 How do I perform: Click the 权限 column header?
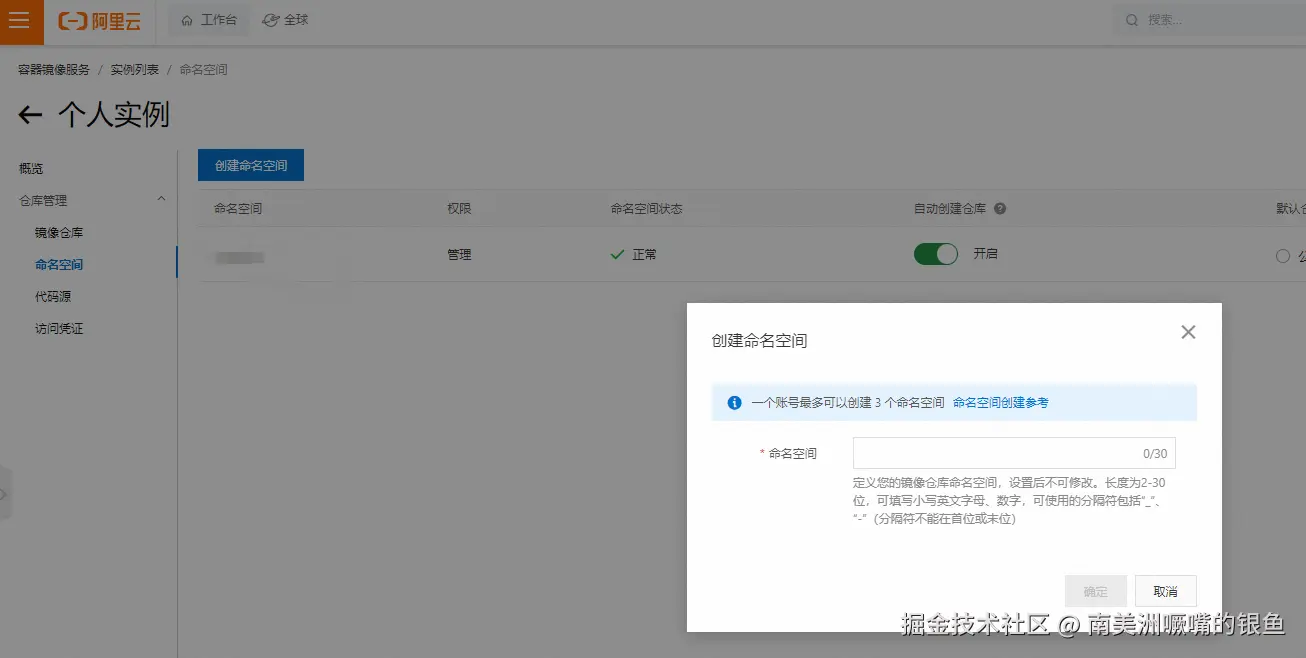pyautogui.click(x=459, y=209)
